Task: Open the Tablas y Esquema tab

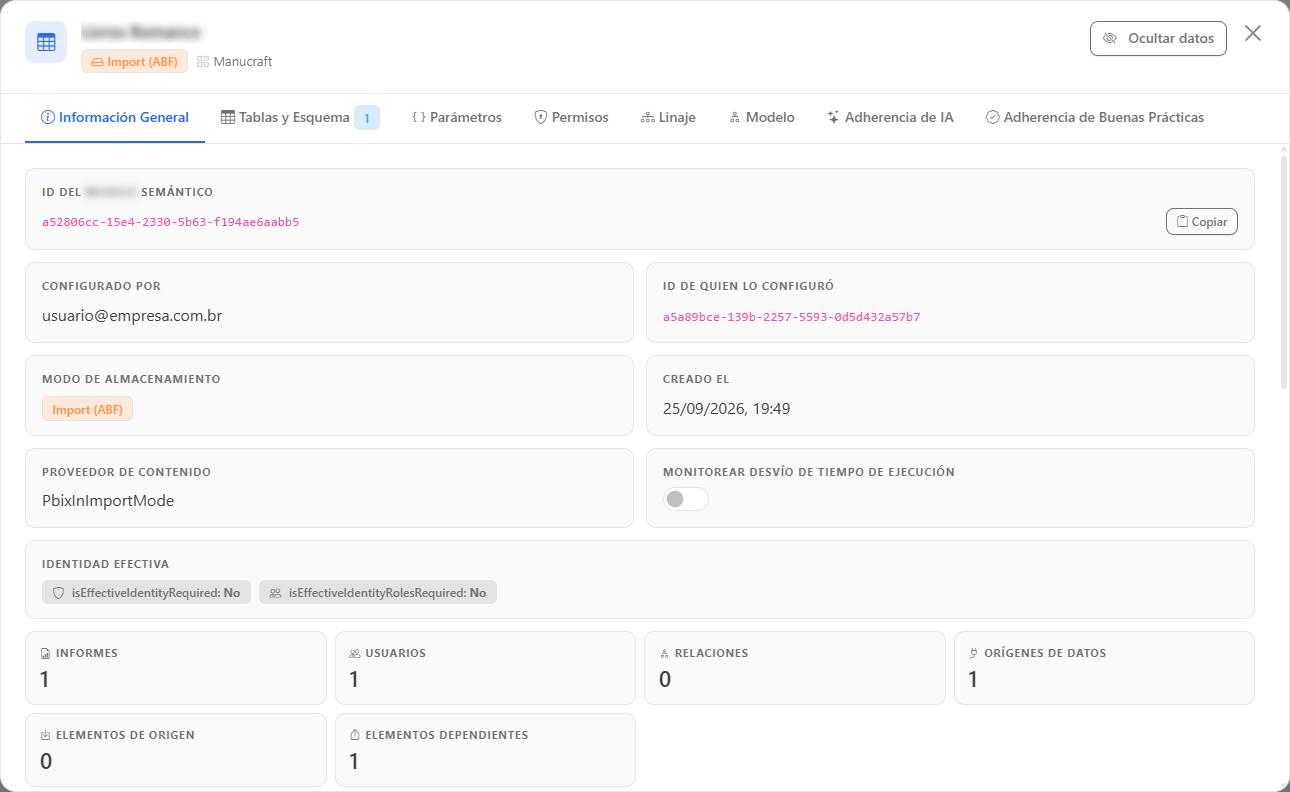Action: [x=300, y=118]
